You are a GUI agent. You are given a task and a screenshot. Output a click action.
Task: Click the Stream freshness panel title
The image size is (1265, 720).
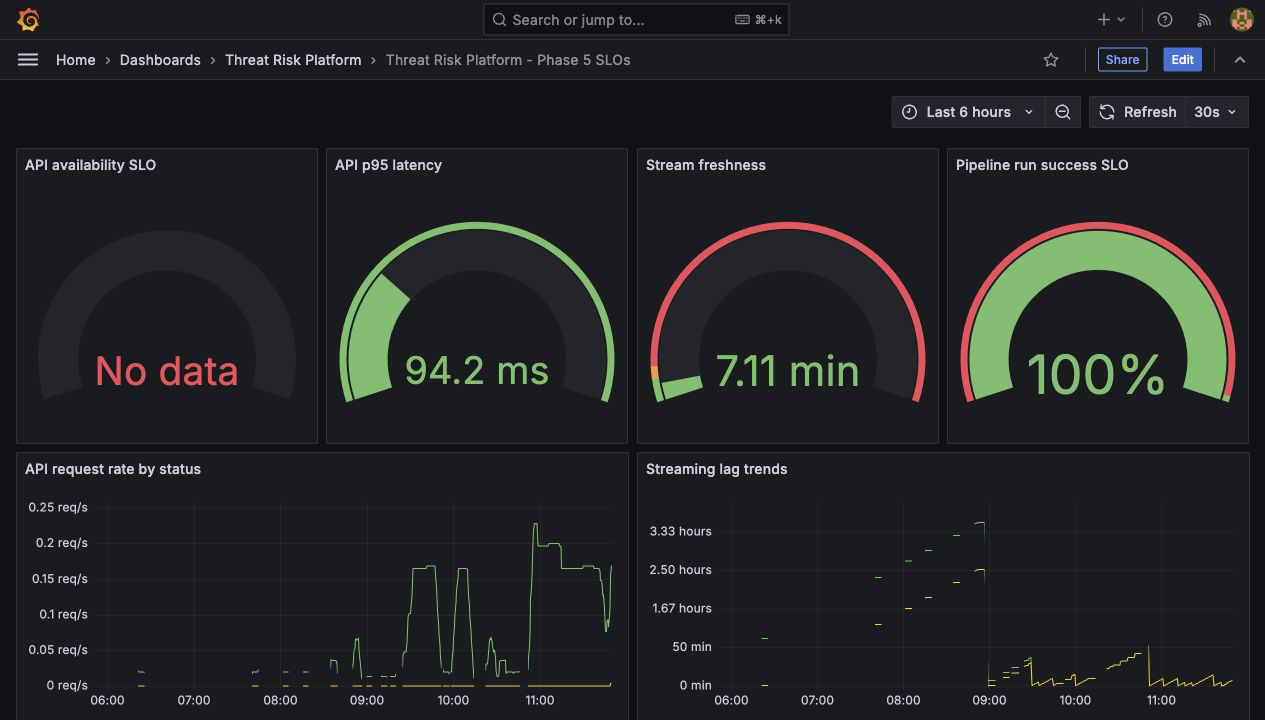[x=706, y=165]
